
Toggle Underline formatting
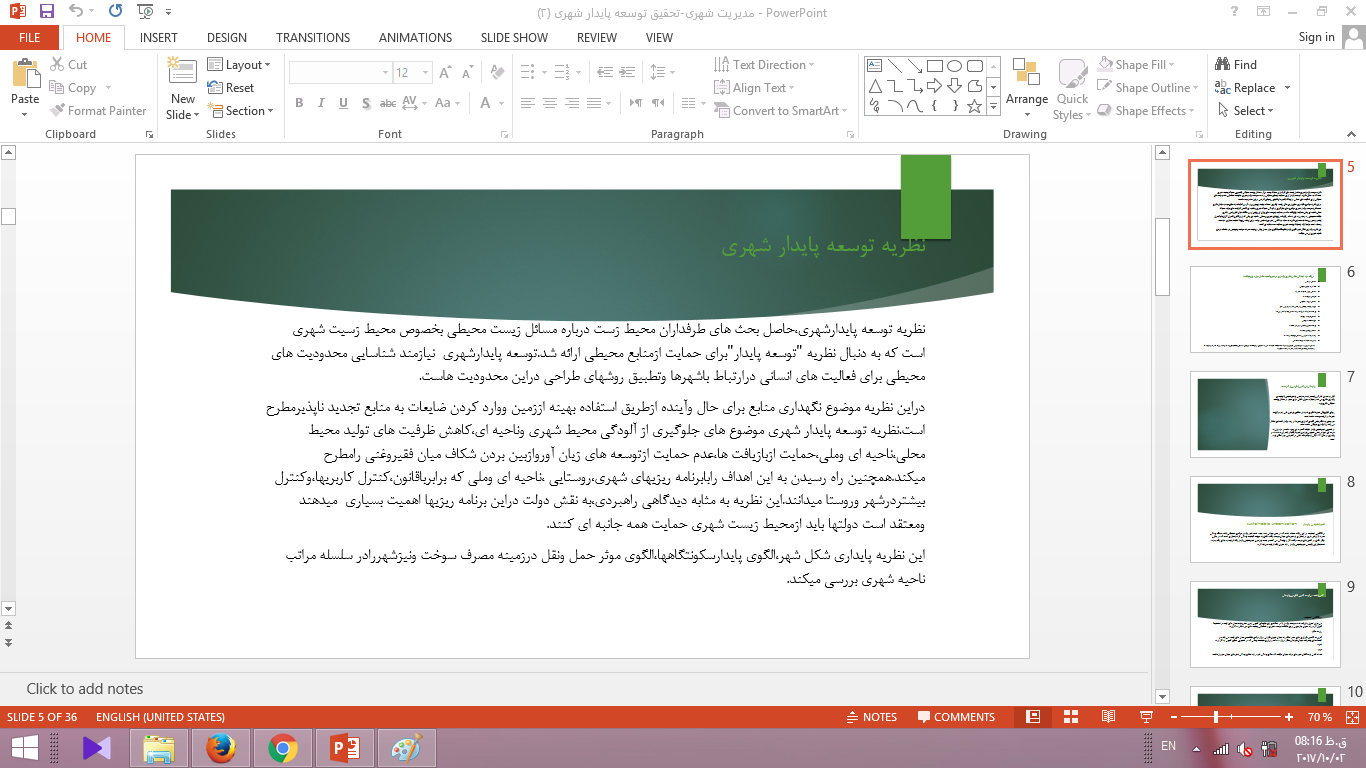pos(343,103)
